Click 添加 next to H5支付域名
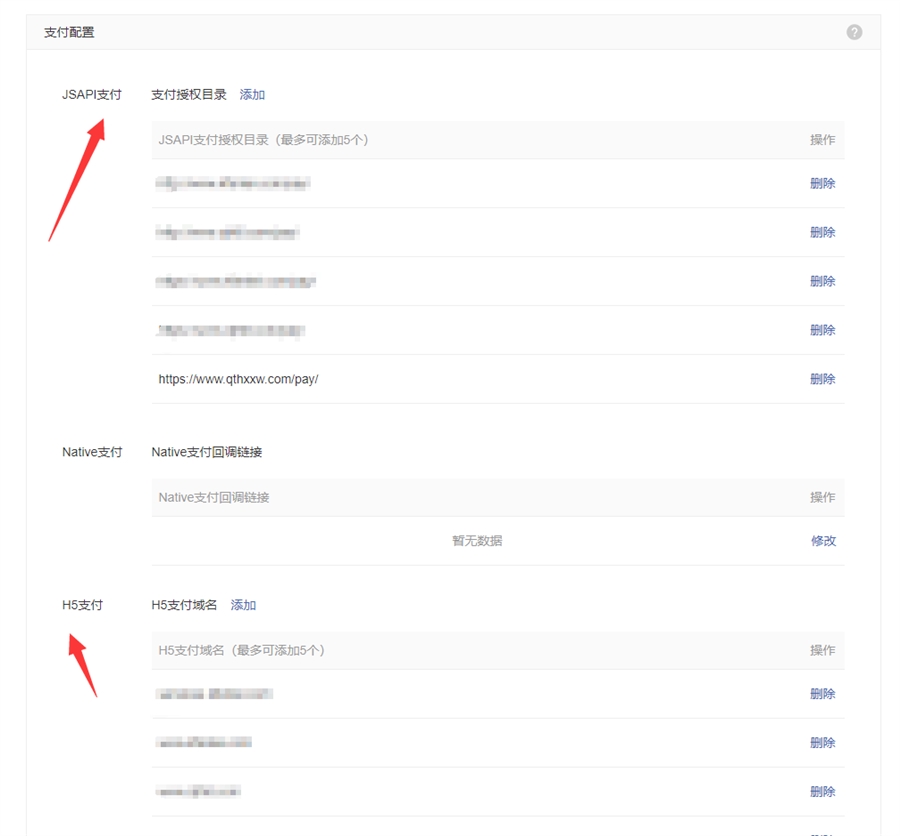 (243, 605)
